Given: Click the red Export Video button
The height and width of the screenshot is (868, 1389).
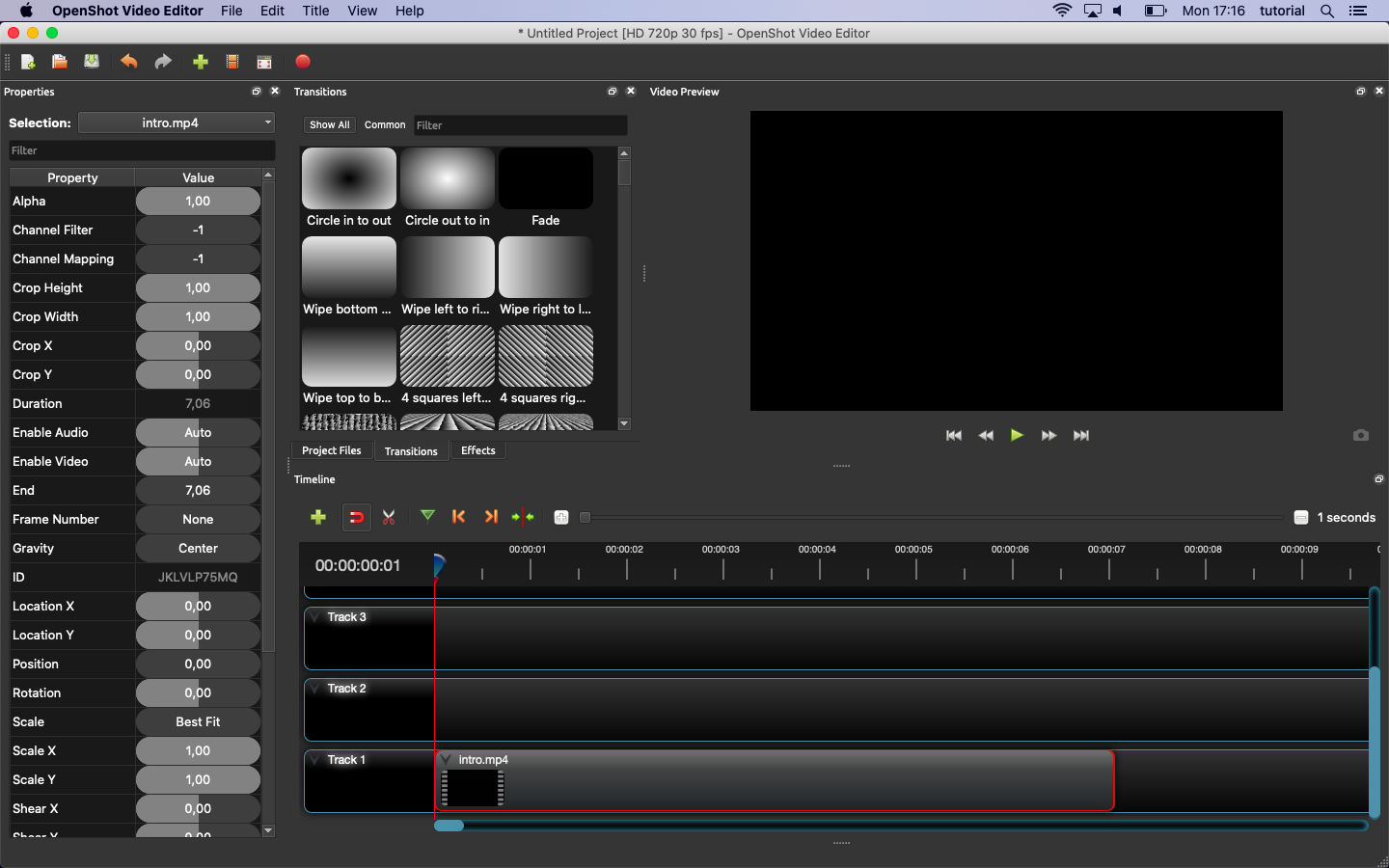Looking at the screenshot, I should [x=303, y=62].
